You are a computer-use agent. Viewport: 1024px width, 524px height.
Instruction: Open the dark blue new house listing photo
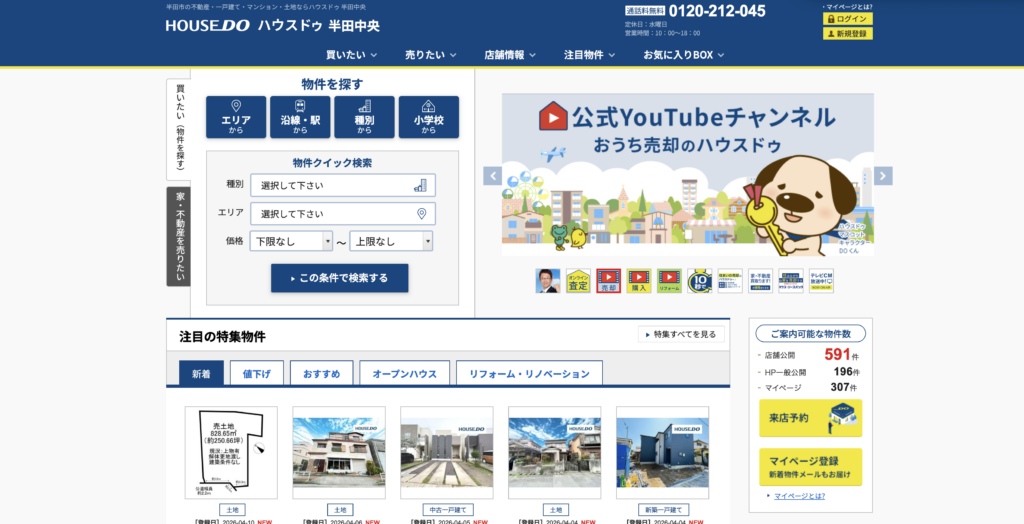tap(662, 453)
